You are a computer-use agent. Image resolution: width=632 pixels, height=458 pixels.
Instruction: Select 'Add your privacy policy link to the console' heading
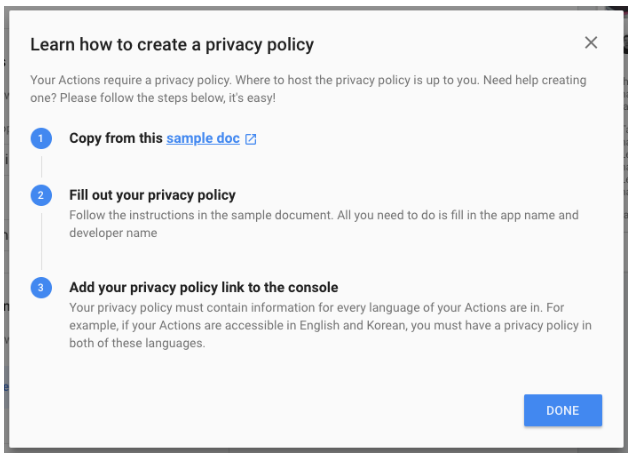pos(203,287)
